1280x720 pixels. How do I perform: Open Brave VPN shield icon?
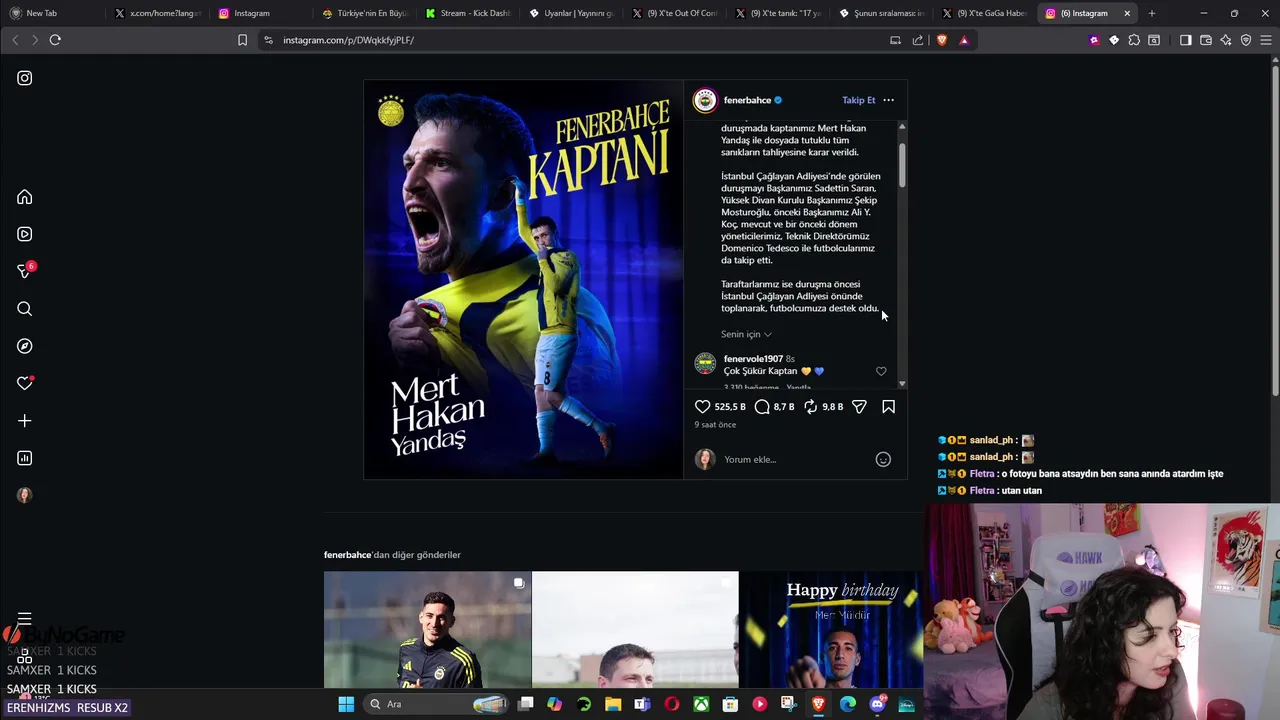click(1246, 40)
